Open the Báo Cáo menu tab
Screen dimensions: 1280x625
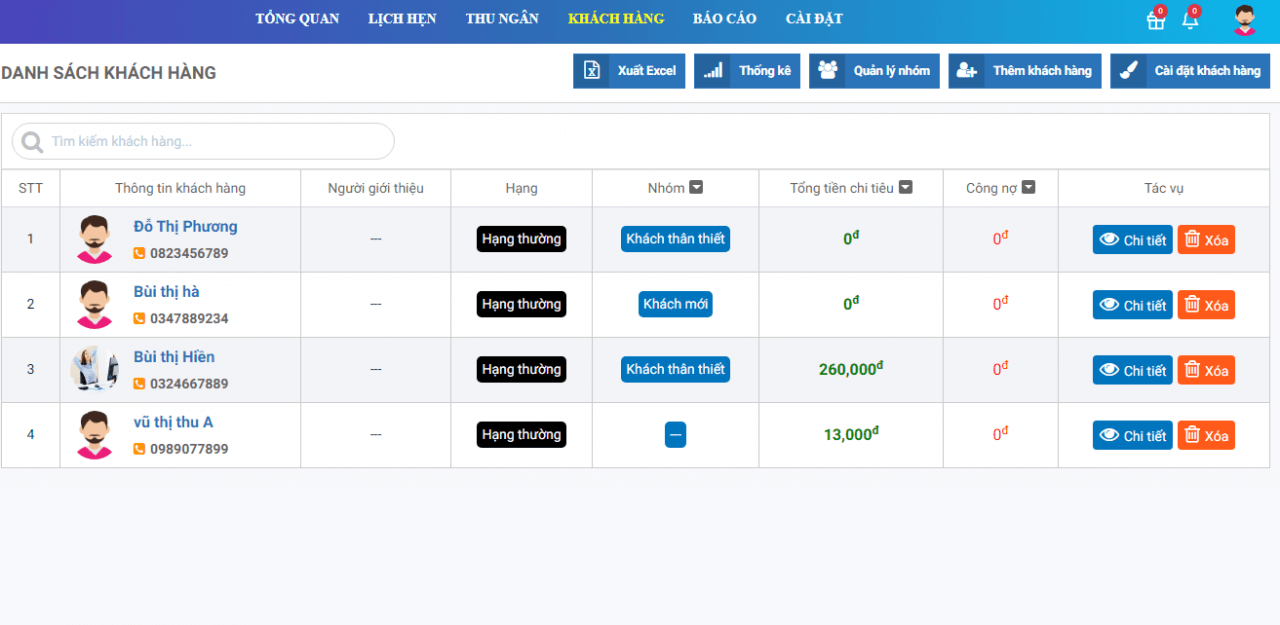point(724,19)
